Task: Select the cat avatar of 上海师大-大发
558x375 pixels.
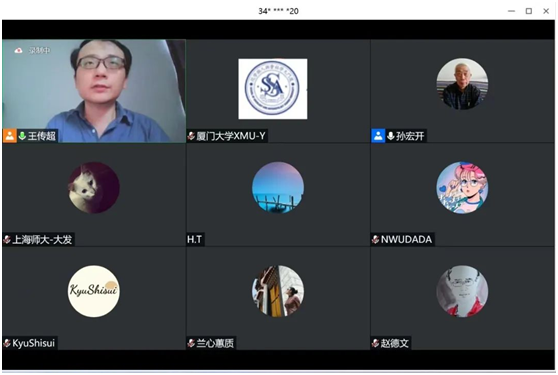Action: [x=94, y=188]
